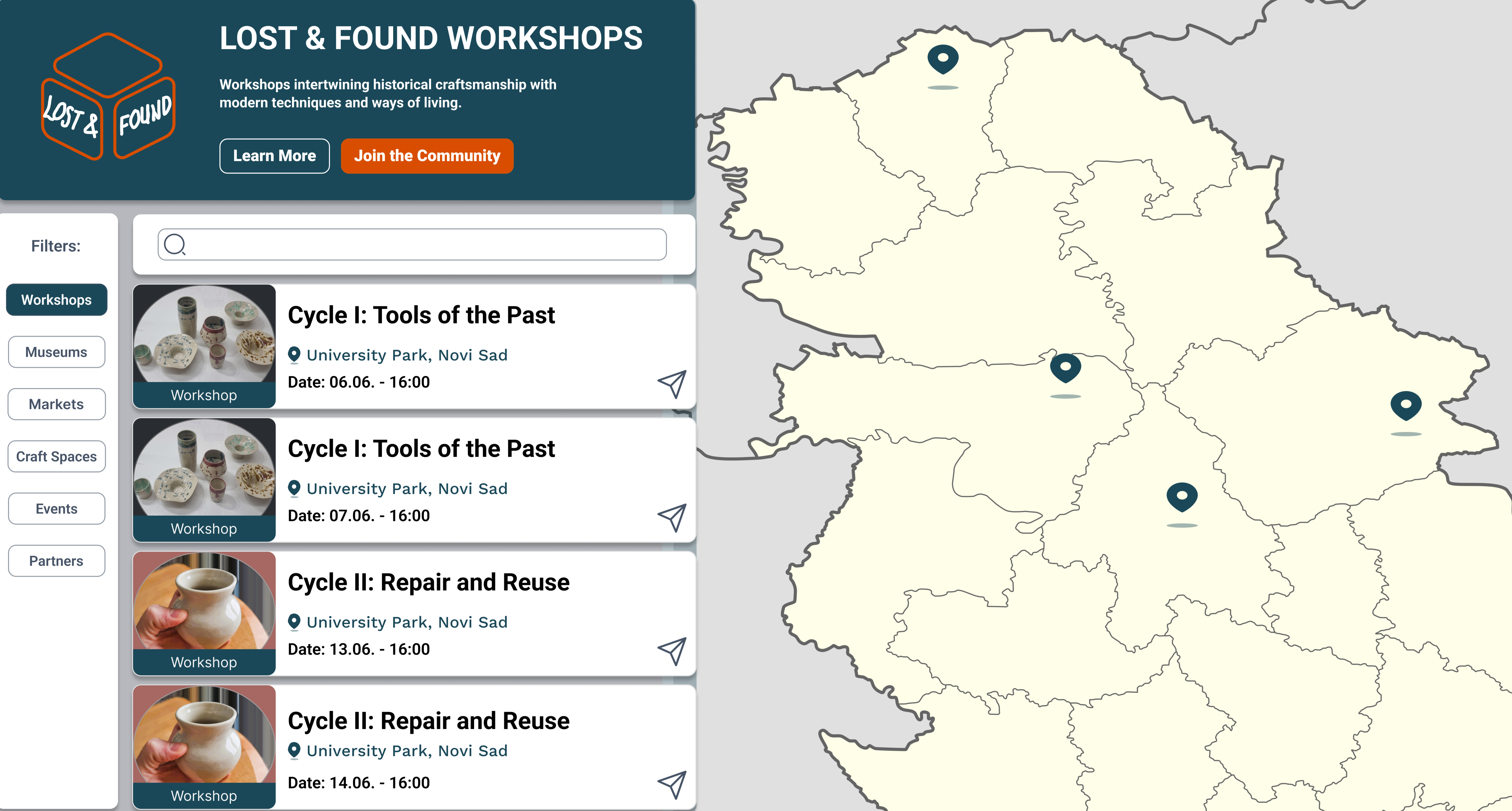Switch to the Events filter

point(56,509)
